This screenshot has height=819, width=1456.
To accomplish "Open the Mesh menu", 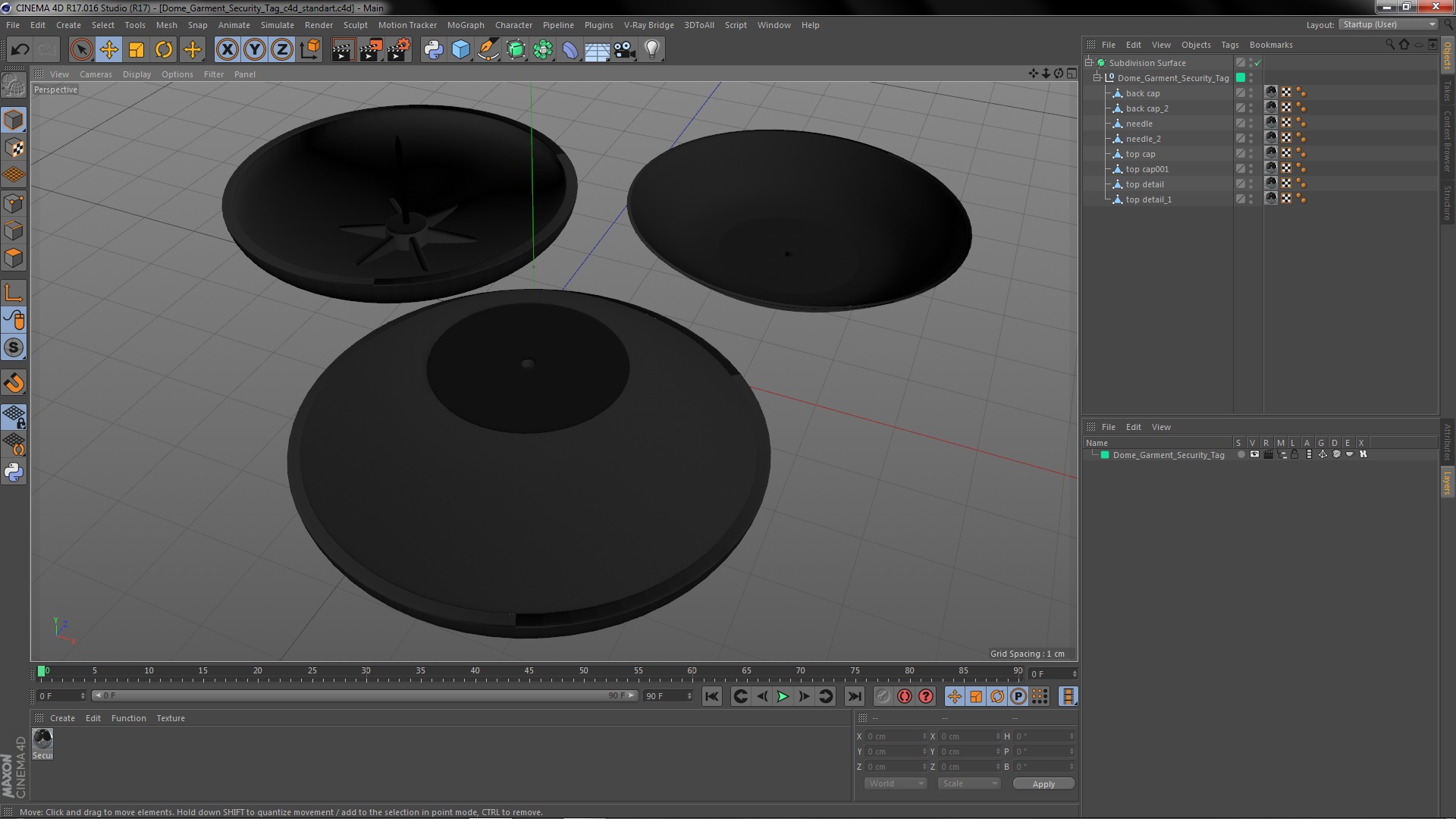I will tap(166, 25).
